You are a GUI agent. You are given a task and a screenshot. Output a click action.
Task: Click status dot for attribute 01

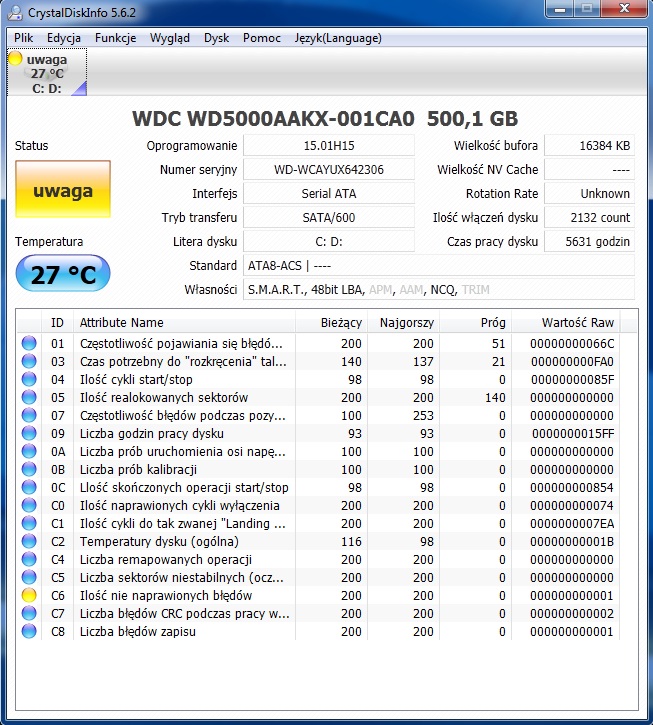pos(29,343)
